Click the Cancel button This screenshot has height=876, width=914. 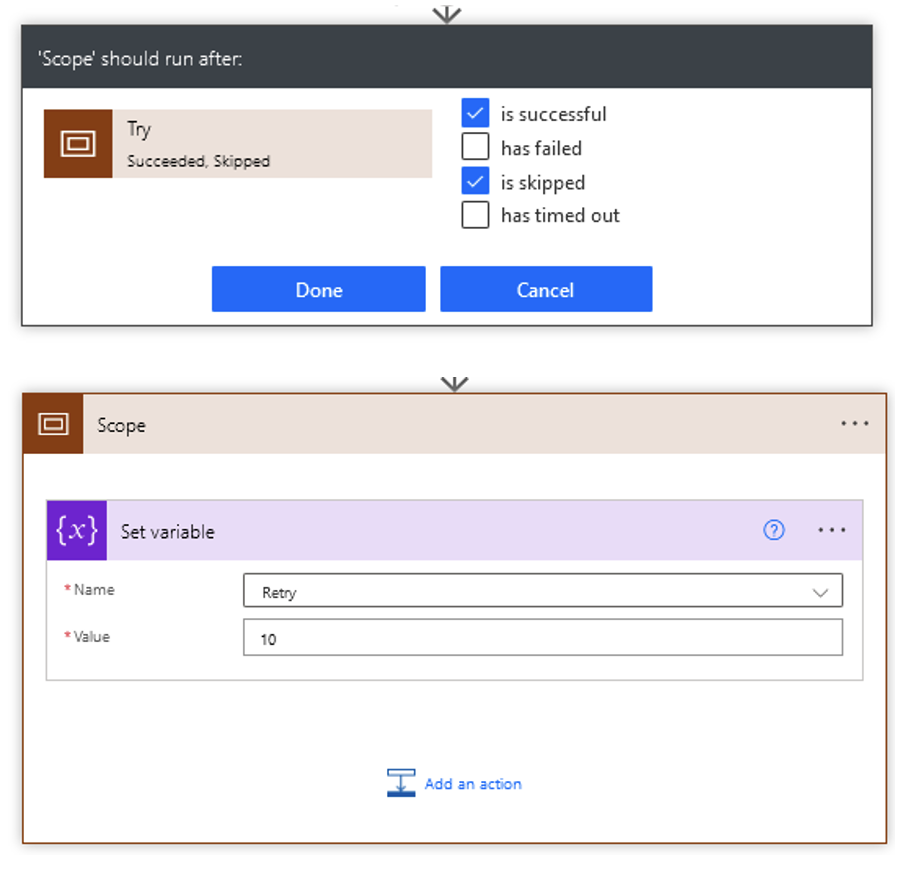click(546, 289)
